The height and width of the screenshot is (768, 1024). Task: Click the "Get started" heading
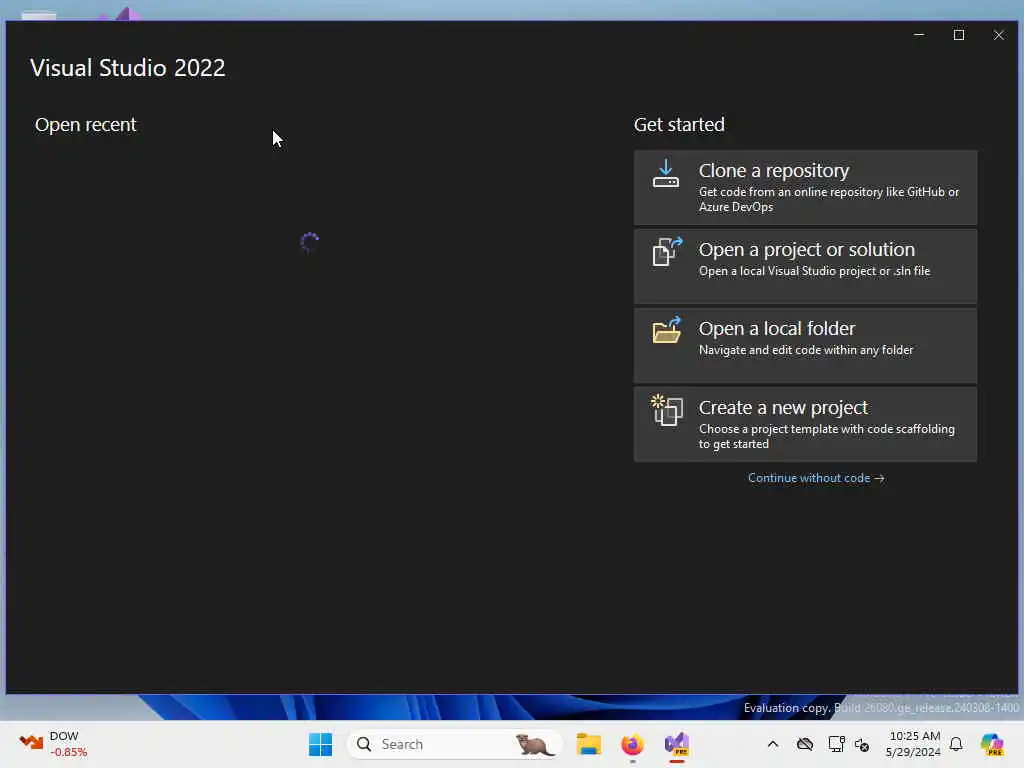coord(679,125)
